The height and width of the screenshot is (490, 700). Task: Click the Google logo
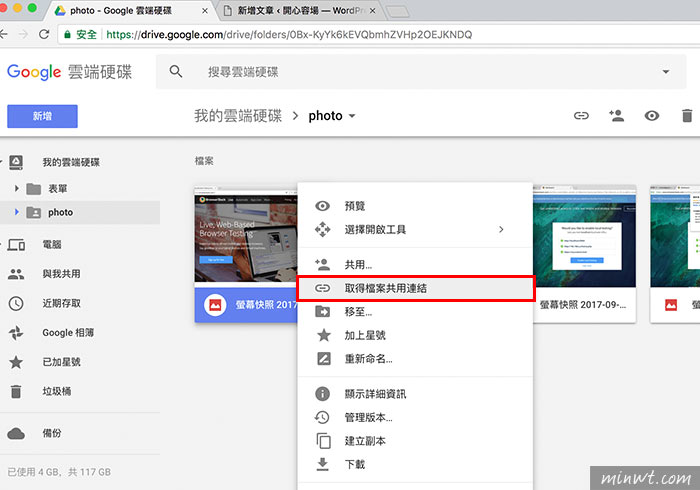coord(34,72)
